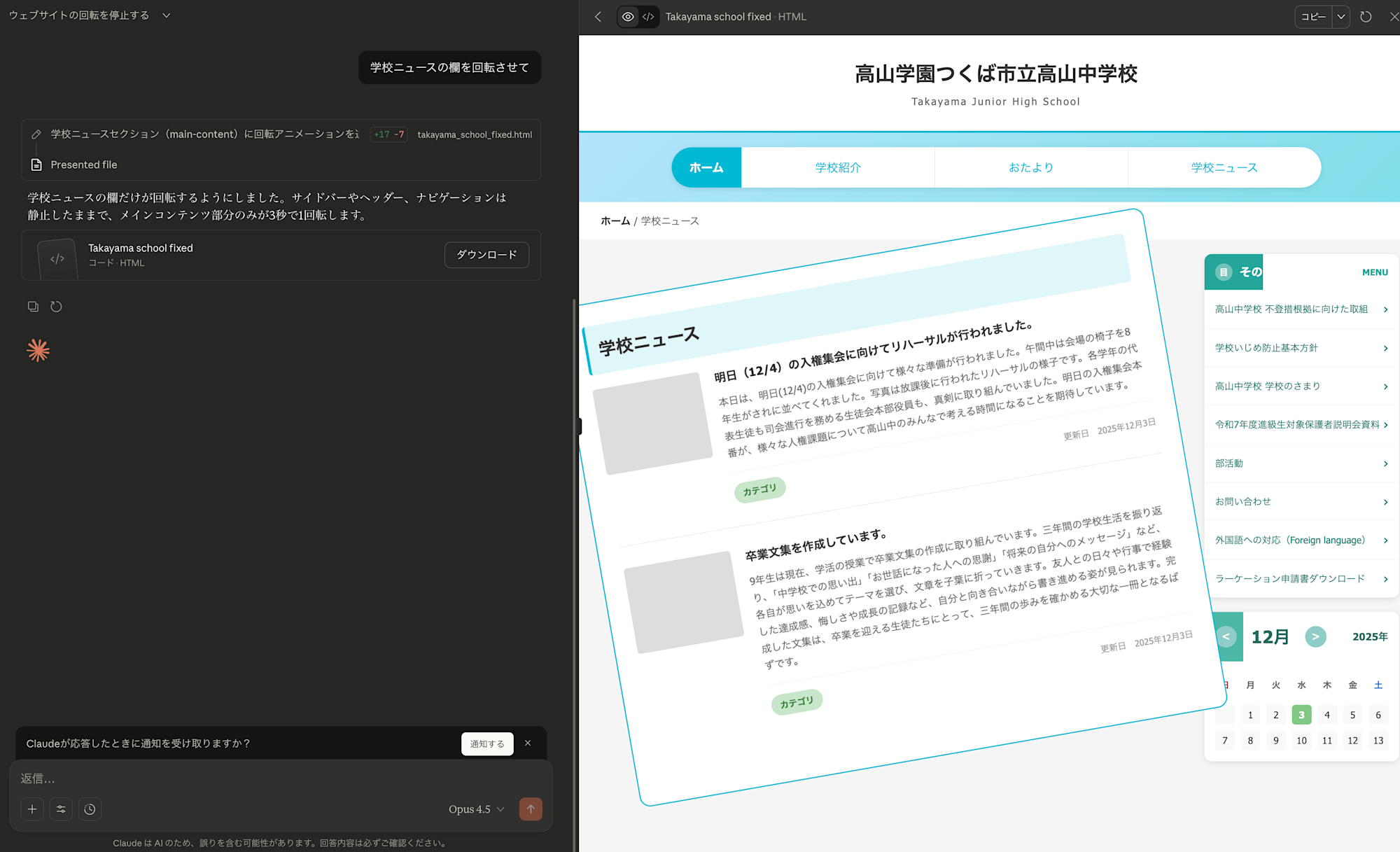This screenshot has width=1400, height=852.
Task: Expand the copy button dropdown arrow
Action: [1341, 17]
